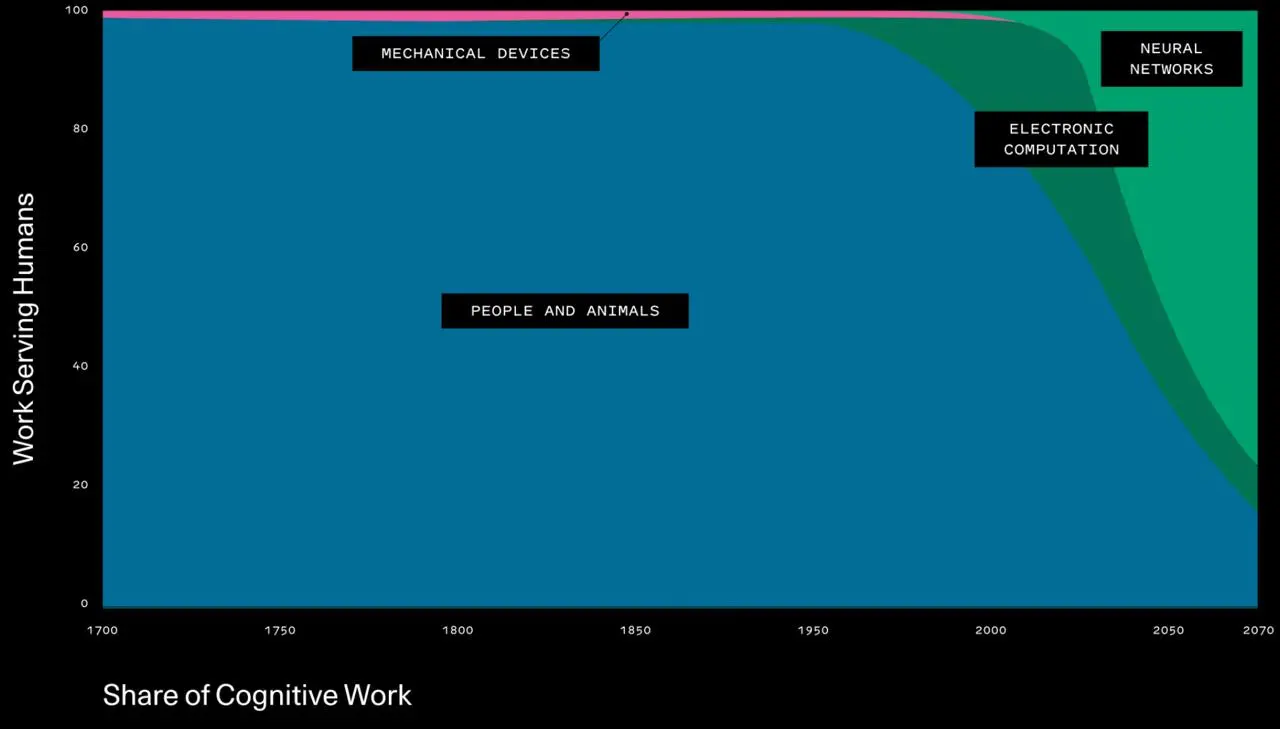Select the 2050 year marker

tap(1168, 631)
